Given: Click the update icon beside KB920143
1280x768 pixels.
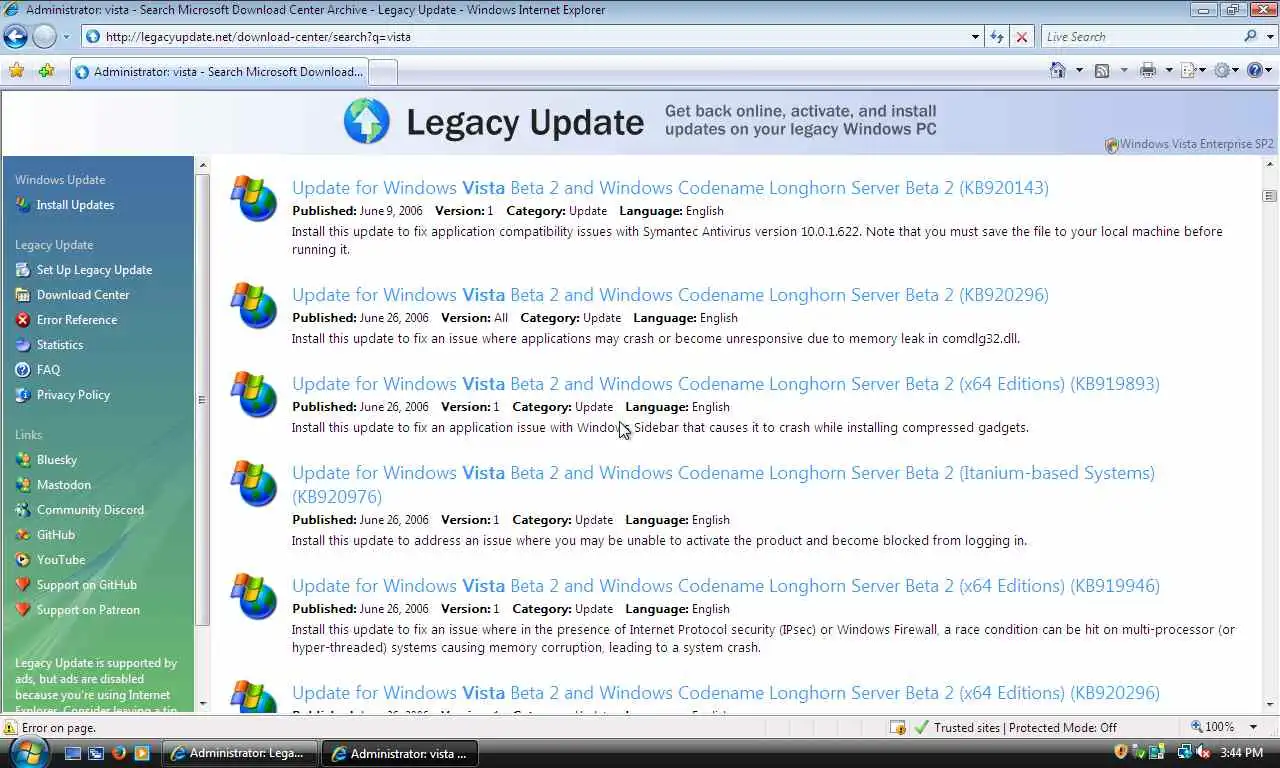Looking at the screenshot, I should tap(254, 198).
